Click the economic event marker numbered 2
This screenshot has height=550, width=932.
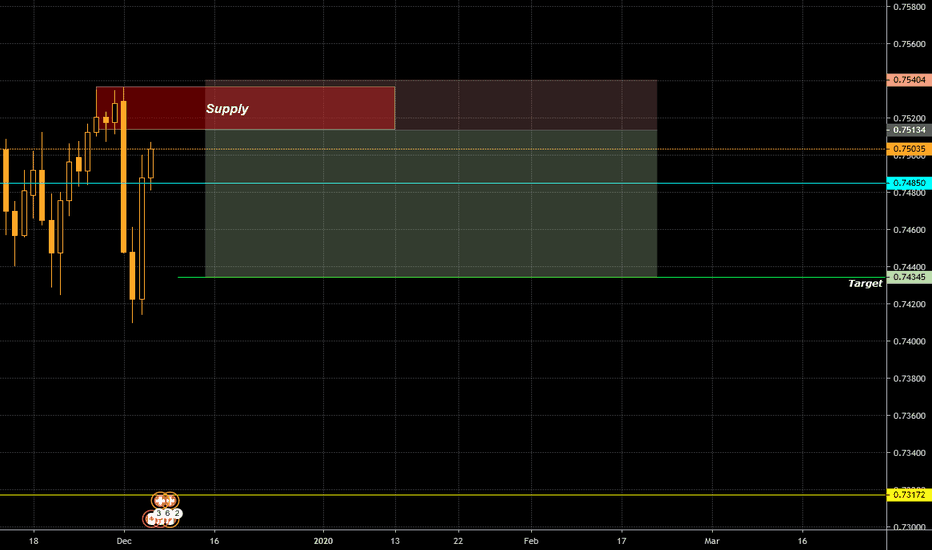point(178,514)
